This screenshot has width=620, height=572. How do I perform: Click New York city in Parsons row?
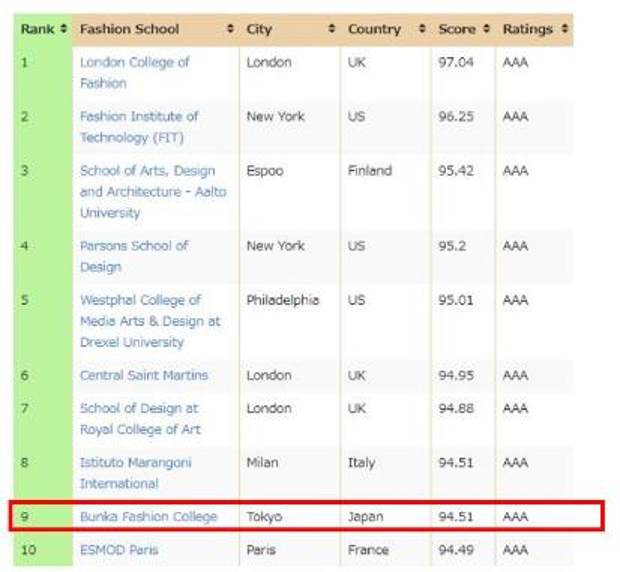tap(276, 246)
